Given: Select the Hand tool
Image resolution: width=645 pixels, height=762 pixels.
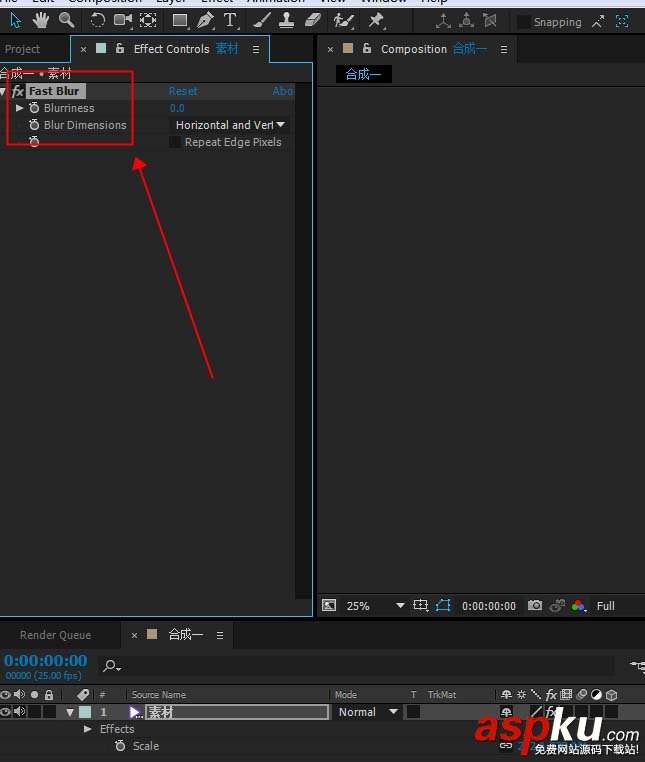Looking at the screenshot, I should [41, 20].
